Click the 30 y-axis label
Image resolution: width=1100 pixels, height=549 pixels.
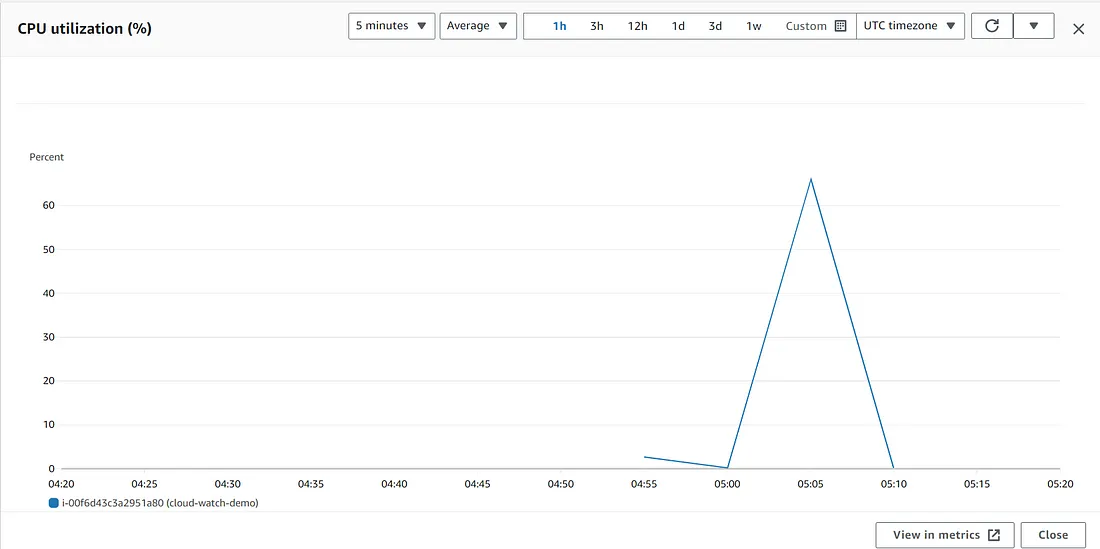coord(48,337)
